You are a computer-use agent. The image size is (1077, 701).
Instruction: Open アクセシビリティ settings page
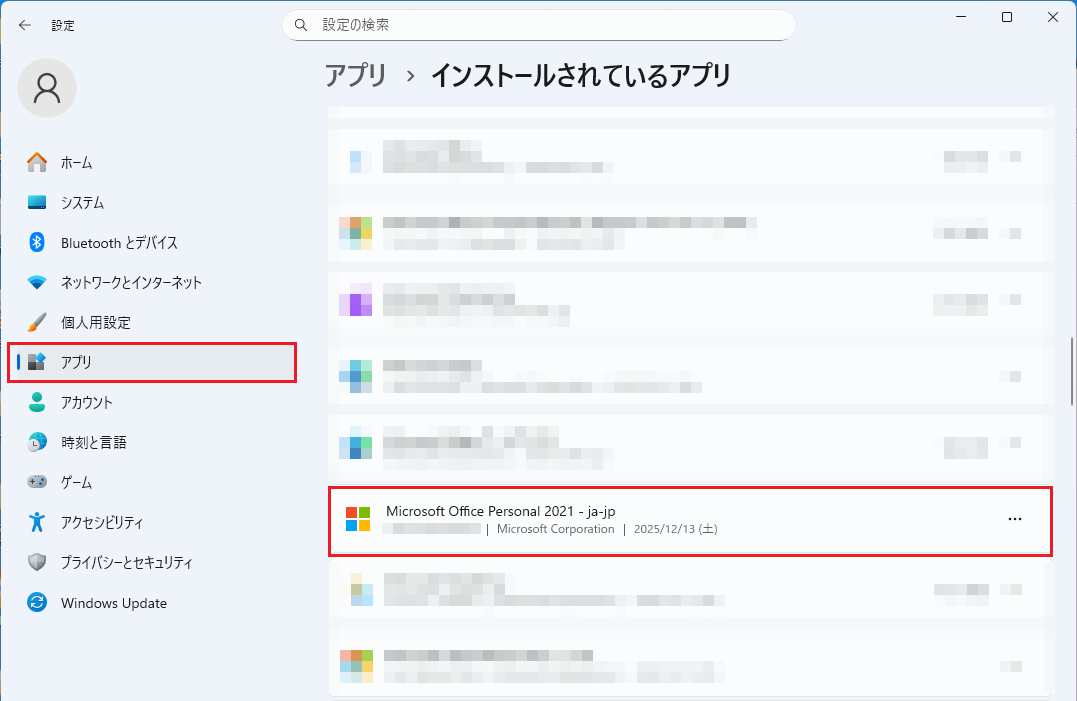point(101,522)
